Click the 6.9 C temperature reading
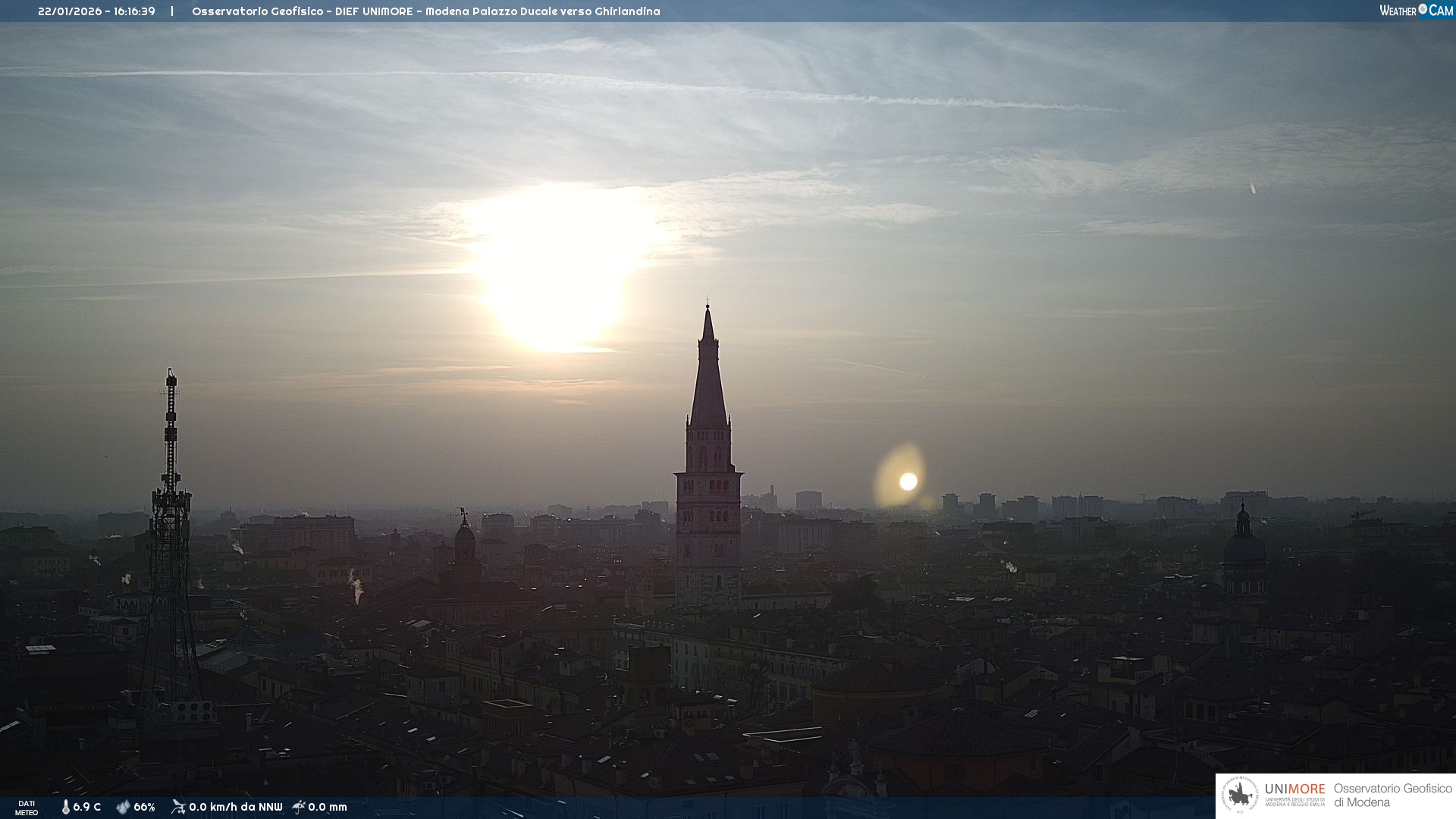 [87, 807]
